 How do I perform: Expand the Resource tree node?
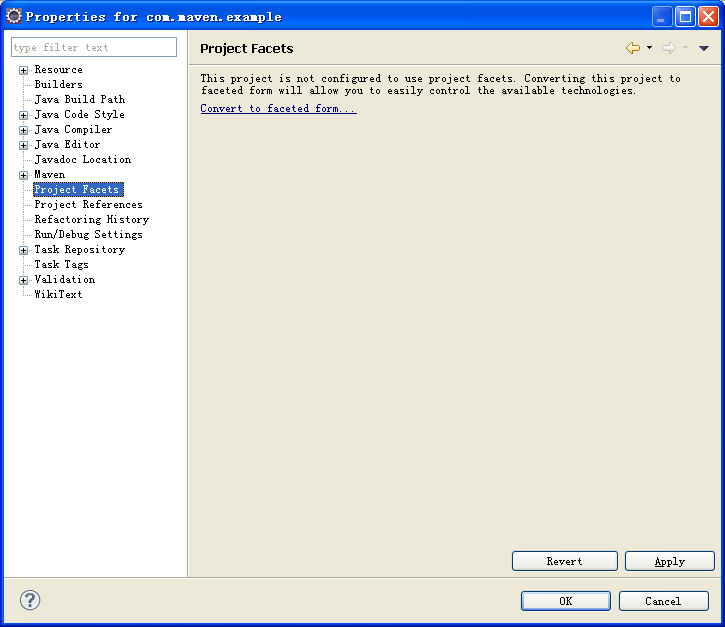click(x=24, y=70)
